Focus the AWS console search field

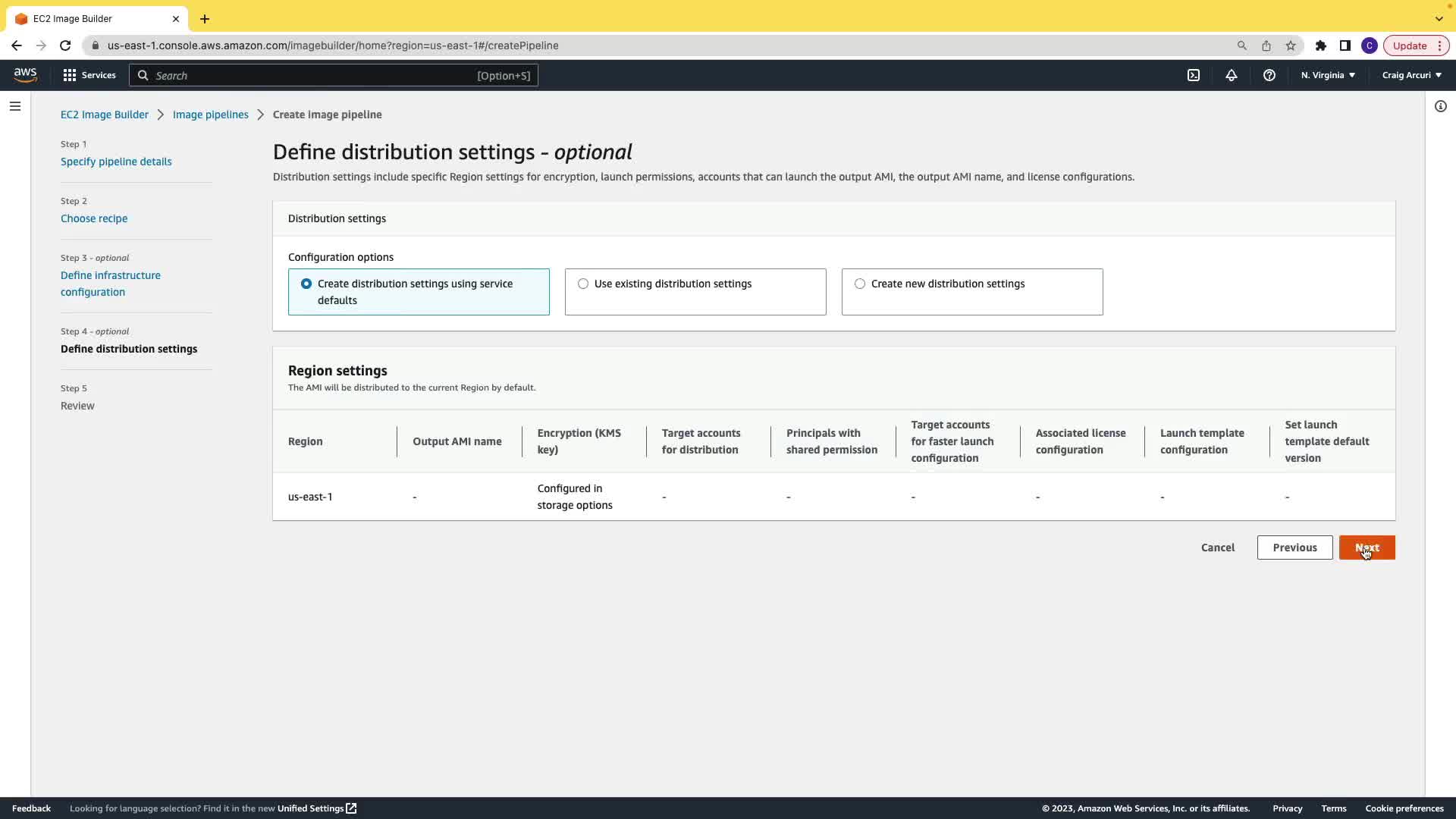pos(334,75)
